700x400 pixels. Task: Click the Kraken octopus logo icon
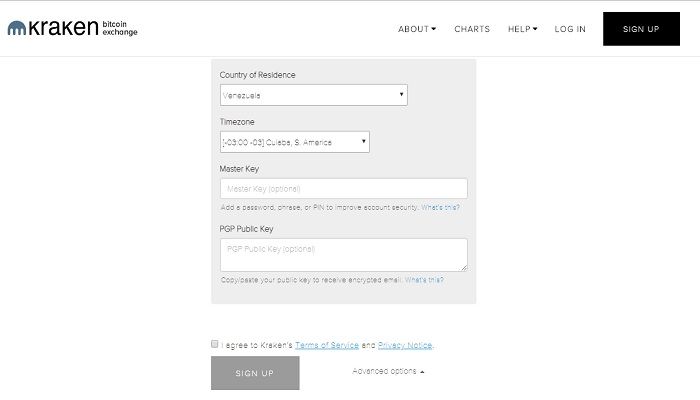pos(17,29)
